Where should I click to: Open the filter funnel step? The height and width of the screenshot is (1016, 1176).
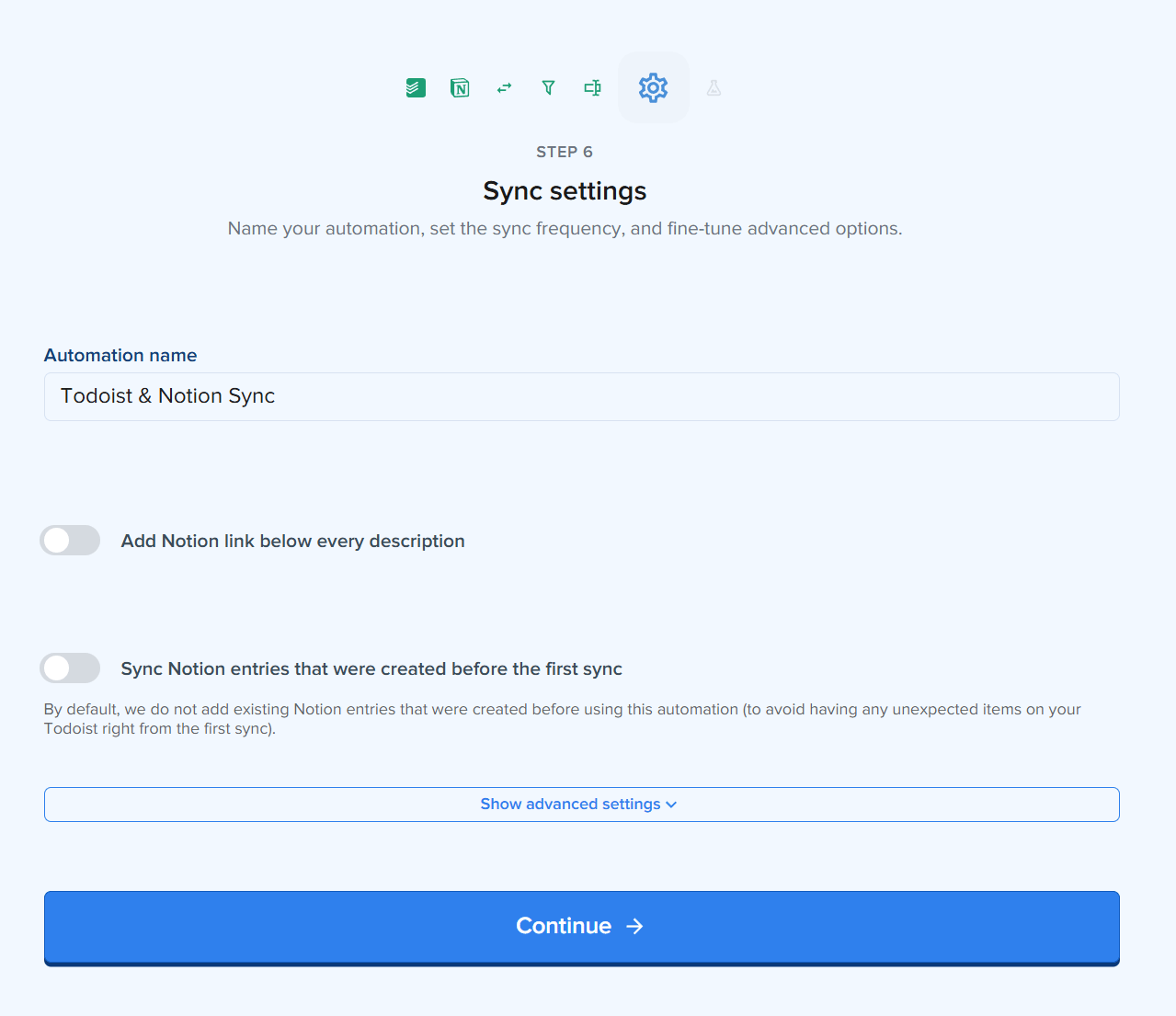coord(548,88)
